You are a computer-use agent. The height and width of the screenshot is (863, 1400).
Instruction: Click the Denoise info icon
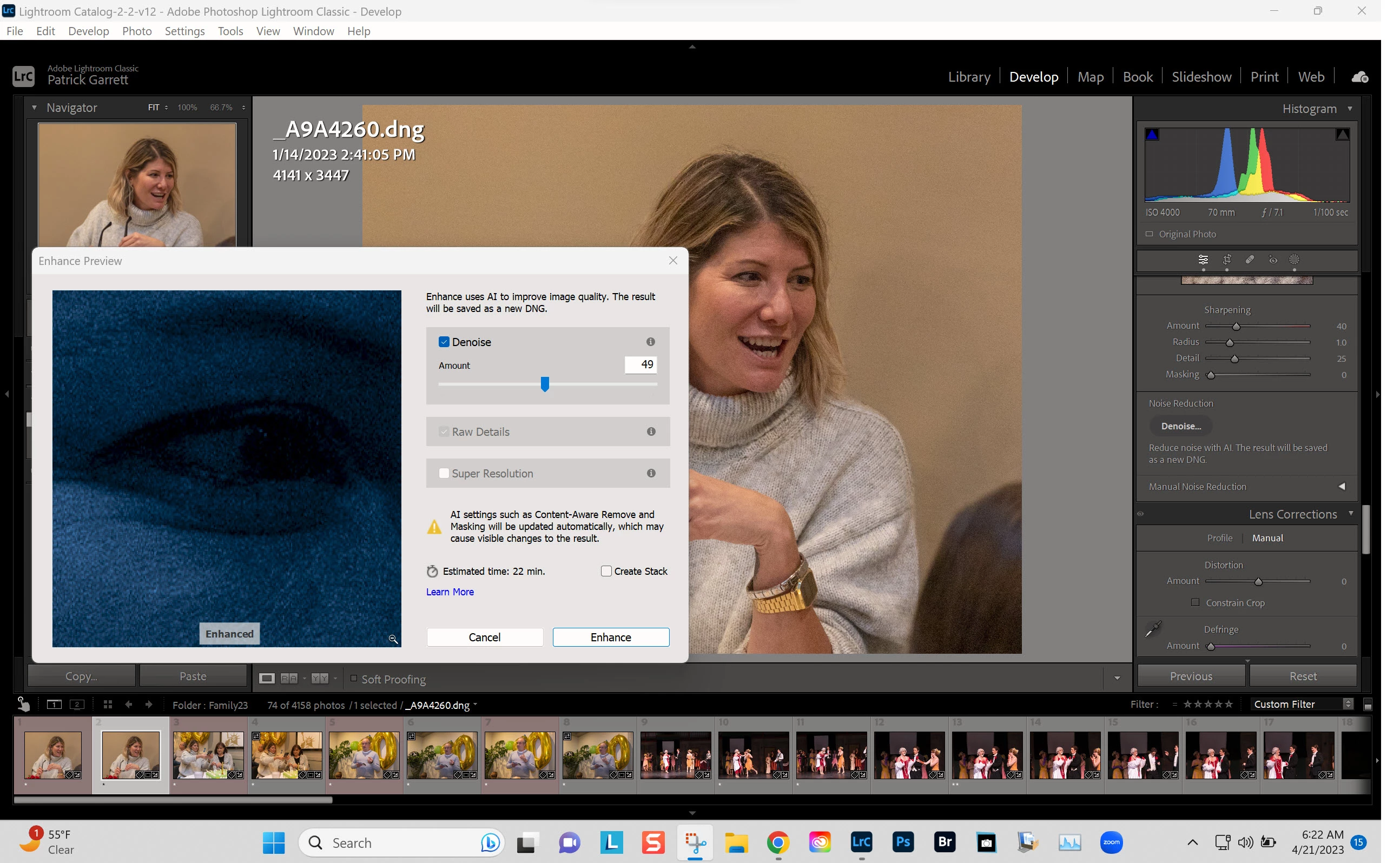650,342
